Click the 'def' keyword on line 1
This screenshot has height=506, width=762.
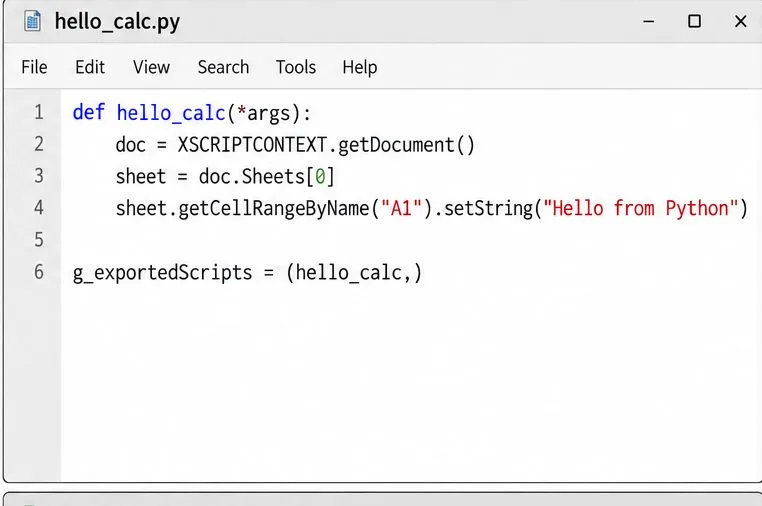click(88, 112)
